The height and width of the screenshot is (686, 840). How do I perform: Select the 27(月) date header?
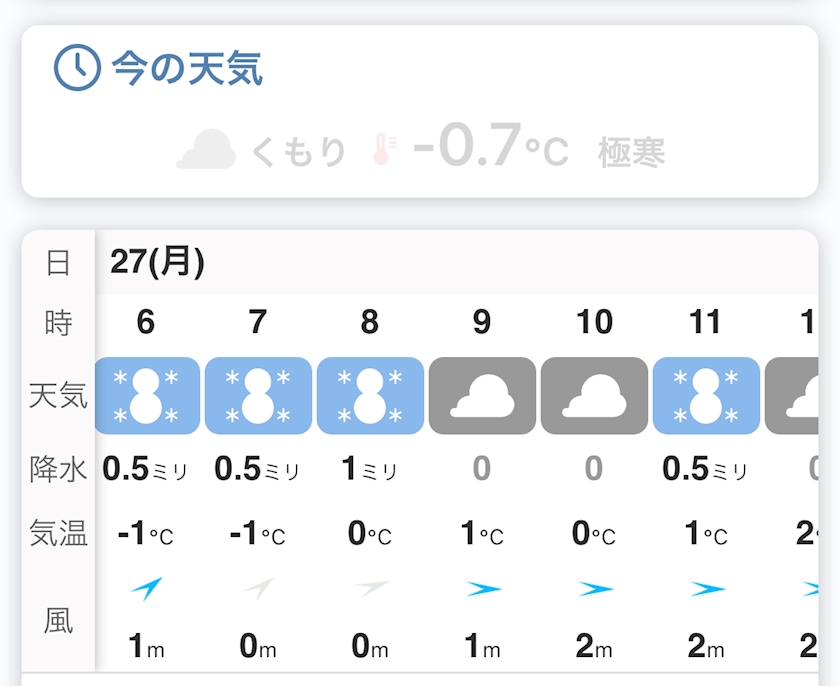[157, 262]
